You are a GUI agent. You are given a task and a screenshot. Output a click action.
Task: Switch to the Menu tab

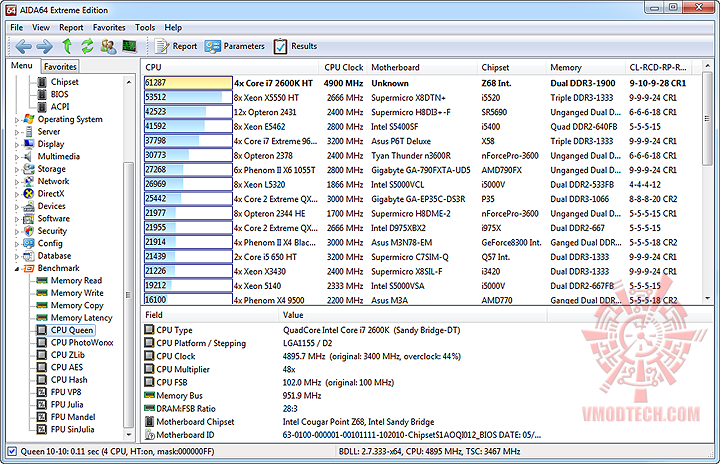point(22,66)
